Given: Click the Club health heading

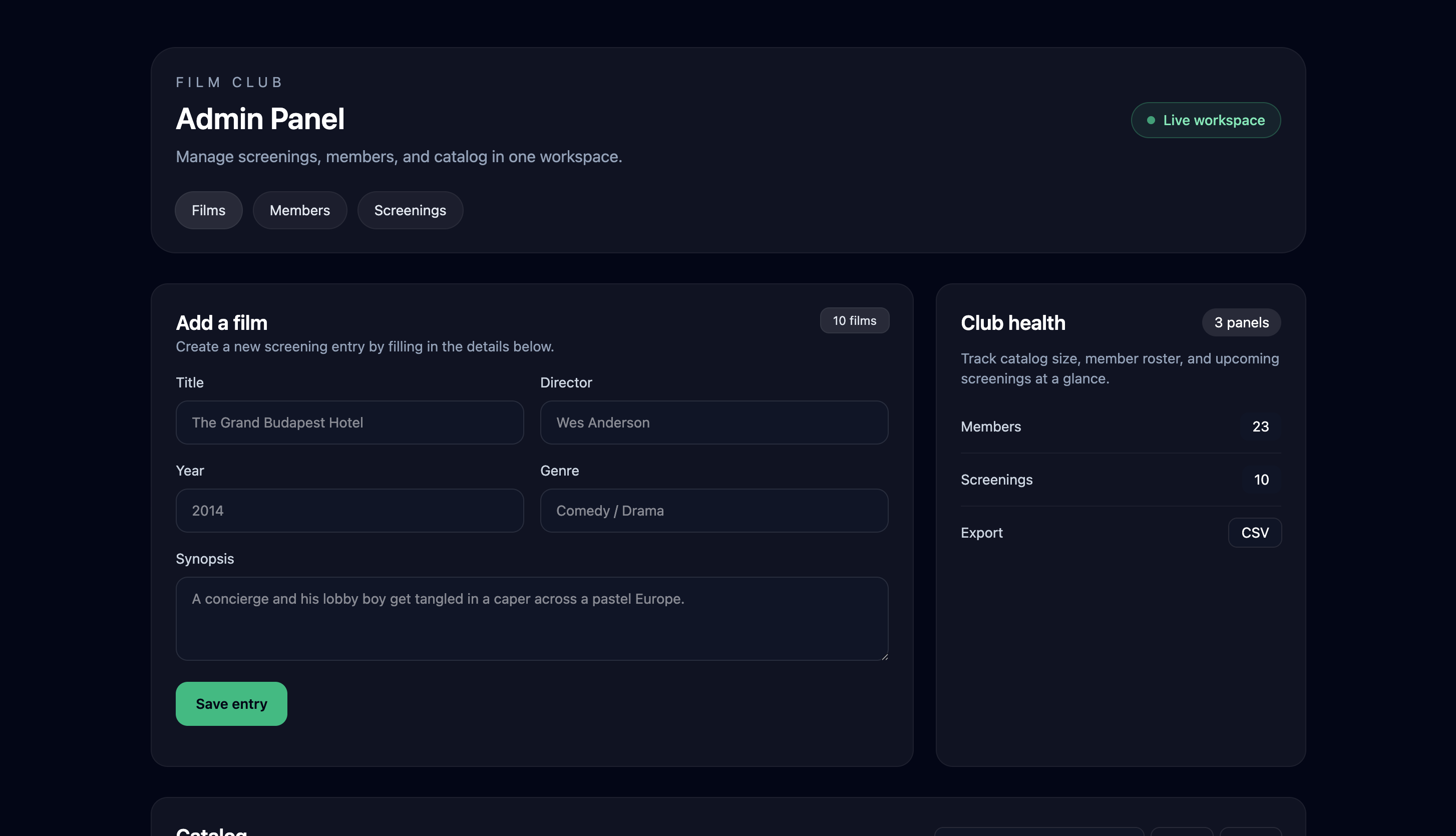Looking at the screenshot, I should (x=1013, y=323).
